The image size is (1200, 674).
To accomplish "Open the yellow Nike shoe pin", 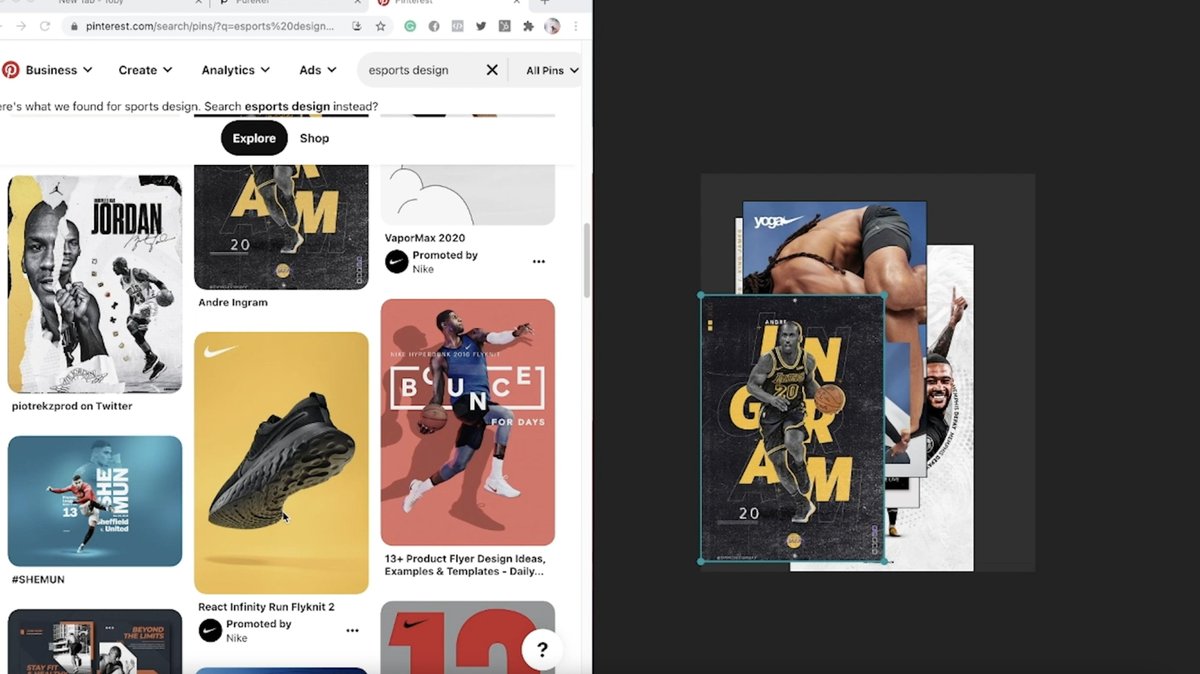I will pos(281,463).
